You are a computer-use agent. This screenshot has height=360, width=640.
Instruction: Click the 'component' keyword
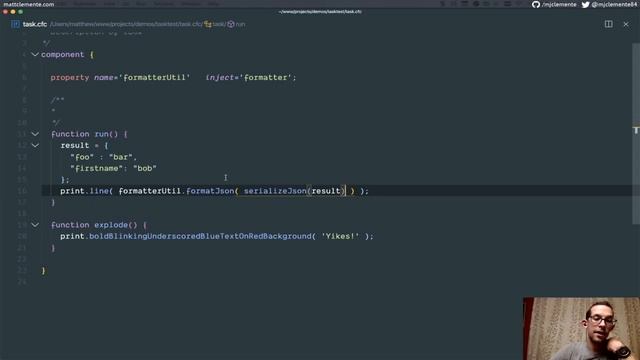[62, 54]
